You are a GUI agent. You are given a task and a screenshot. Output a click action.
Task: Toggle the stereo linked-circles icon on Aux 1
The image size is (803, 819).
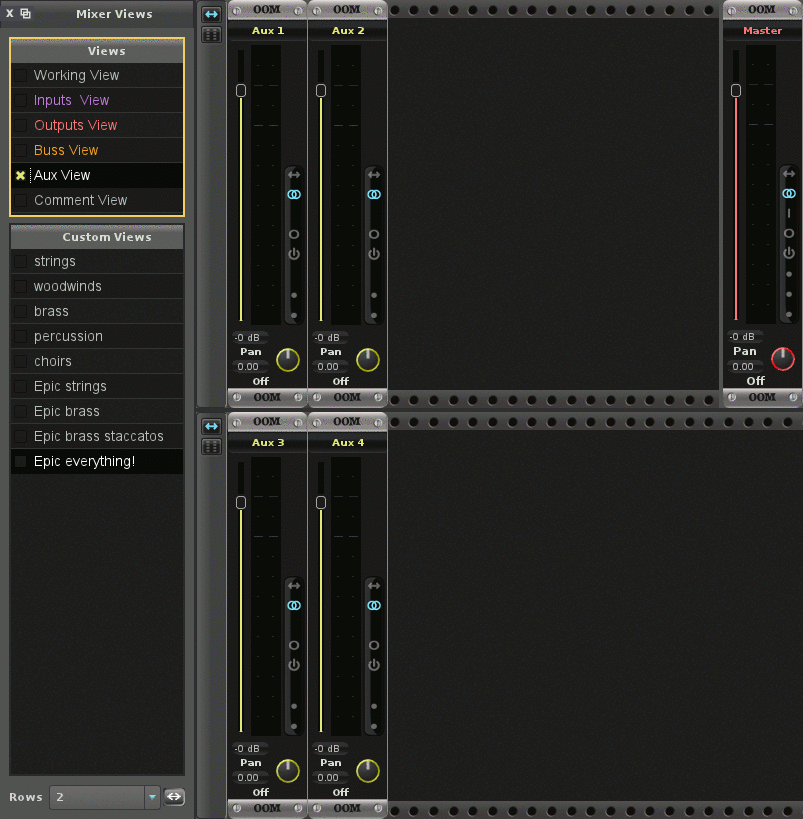294,194
